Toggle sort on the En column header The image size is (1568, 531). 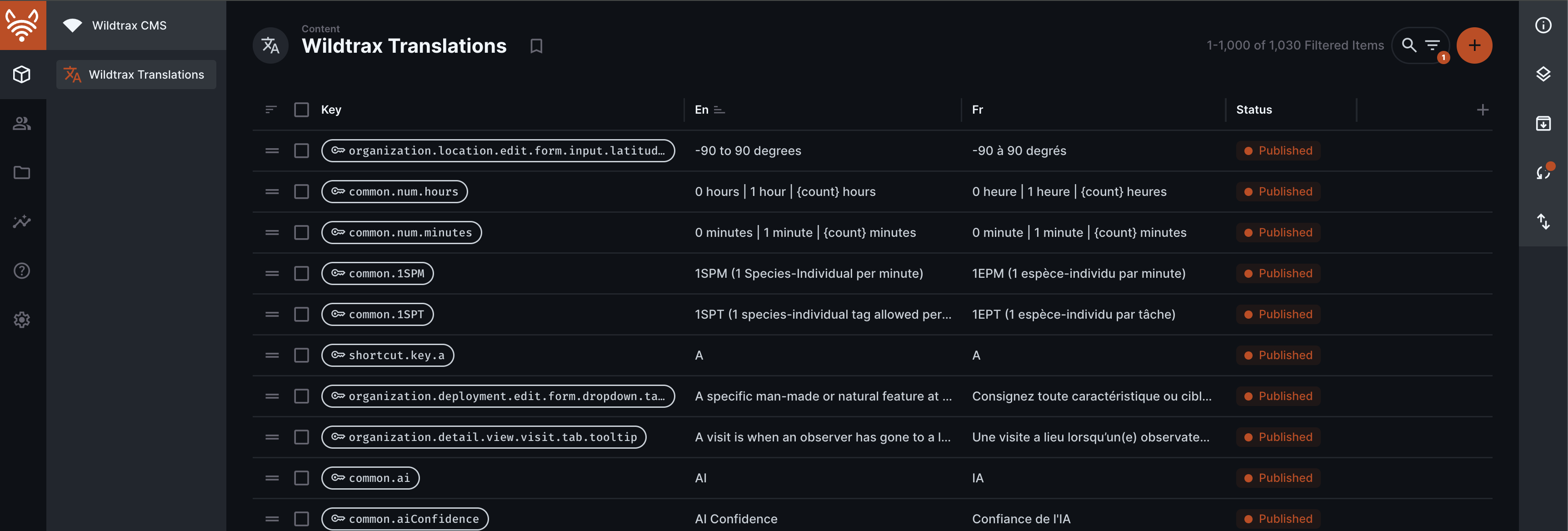pos(710,110)
